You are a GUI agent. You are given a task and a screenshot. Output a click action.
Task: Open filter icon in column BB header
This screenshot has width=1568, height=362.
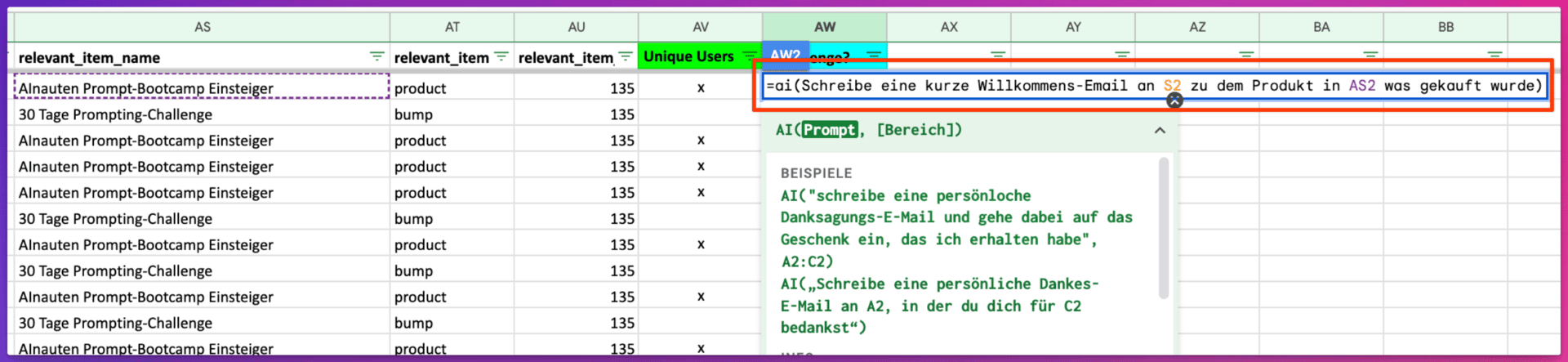pyautogui.click(x=1494, y=55)
